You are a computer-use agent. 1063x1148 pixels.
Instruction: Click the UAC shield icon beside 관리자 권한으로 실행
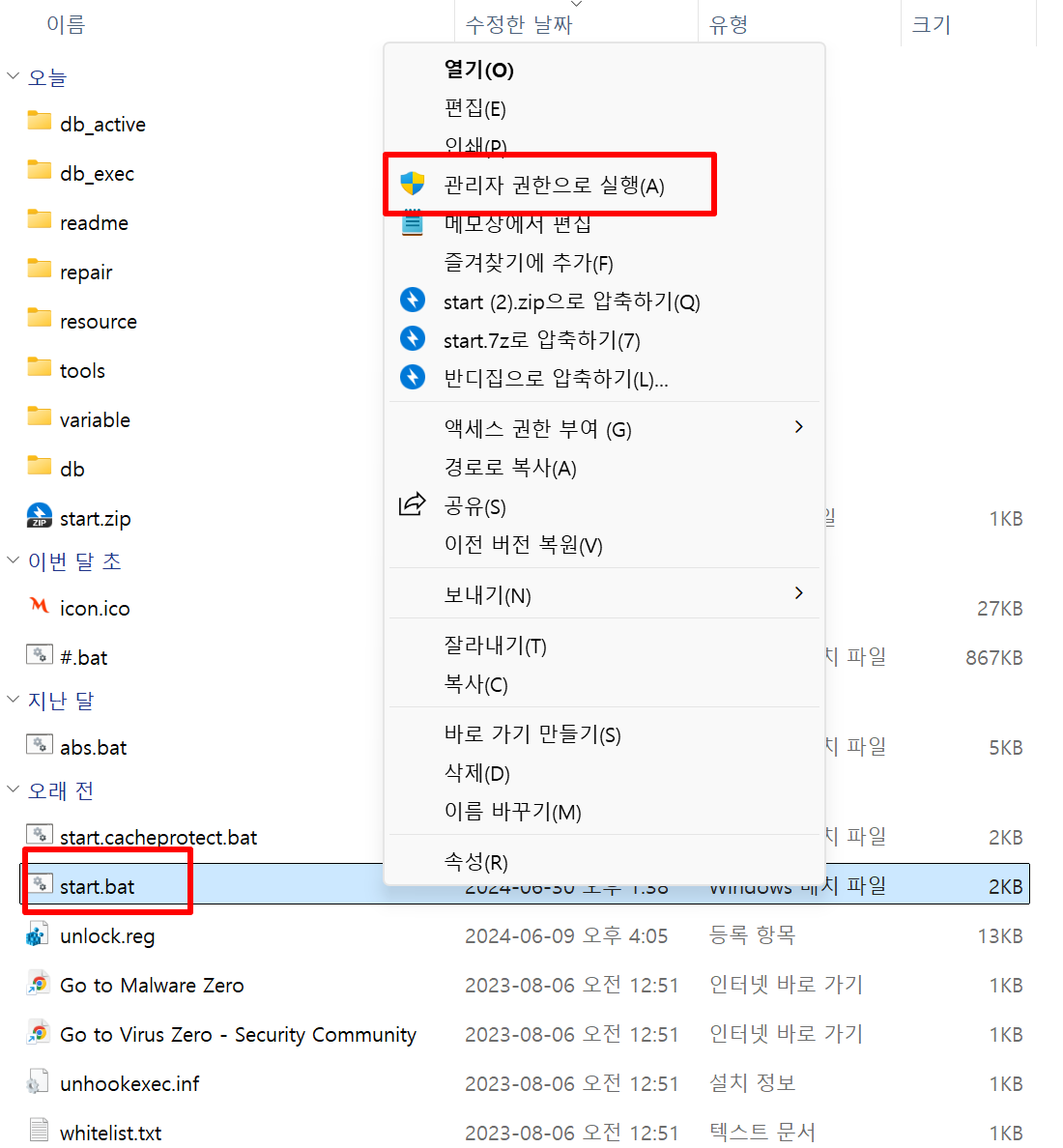pos(413,186)
